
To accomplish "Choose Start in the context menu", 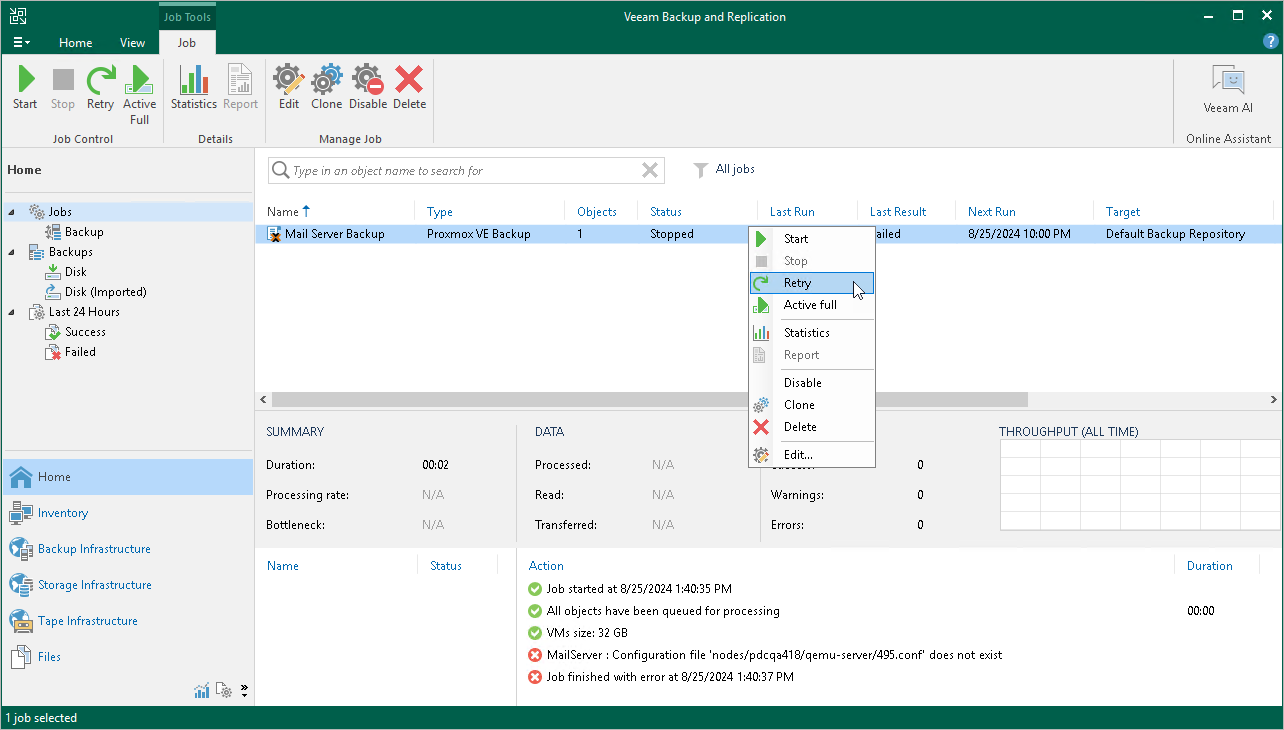I will [x=812, y=239].
